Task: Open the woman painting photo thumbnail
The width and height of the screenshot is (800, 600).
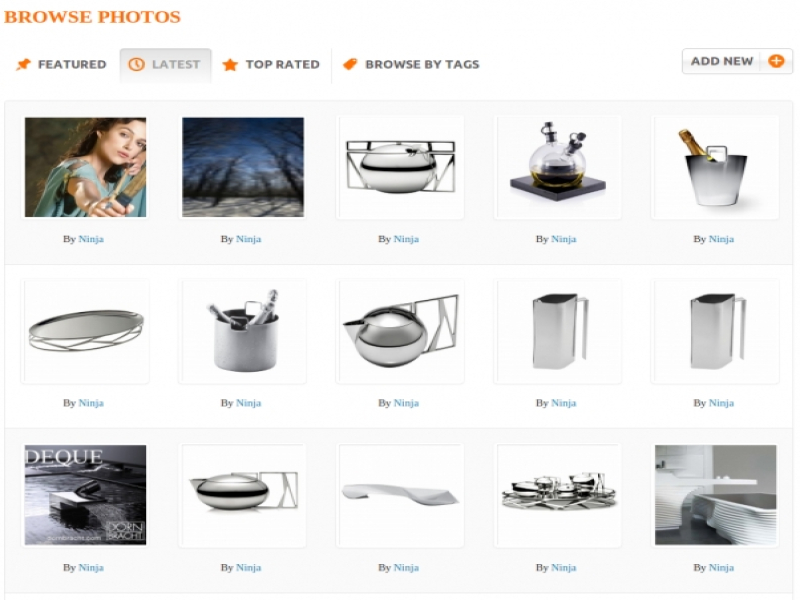Action: coord(85,167)
